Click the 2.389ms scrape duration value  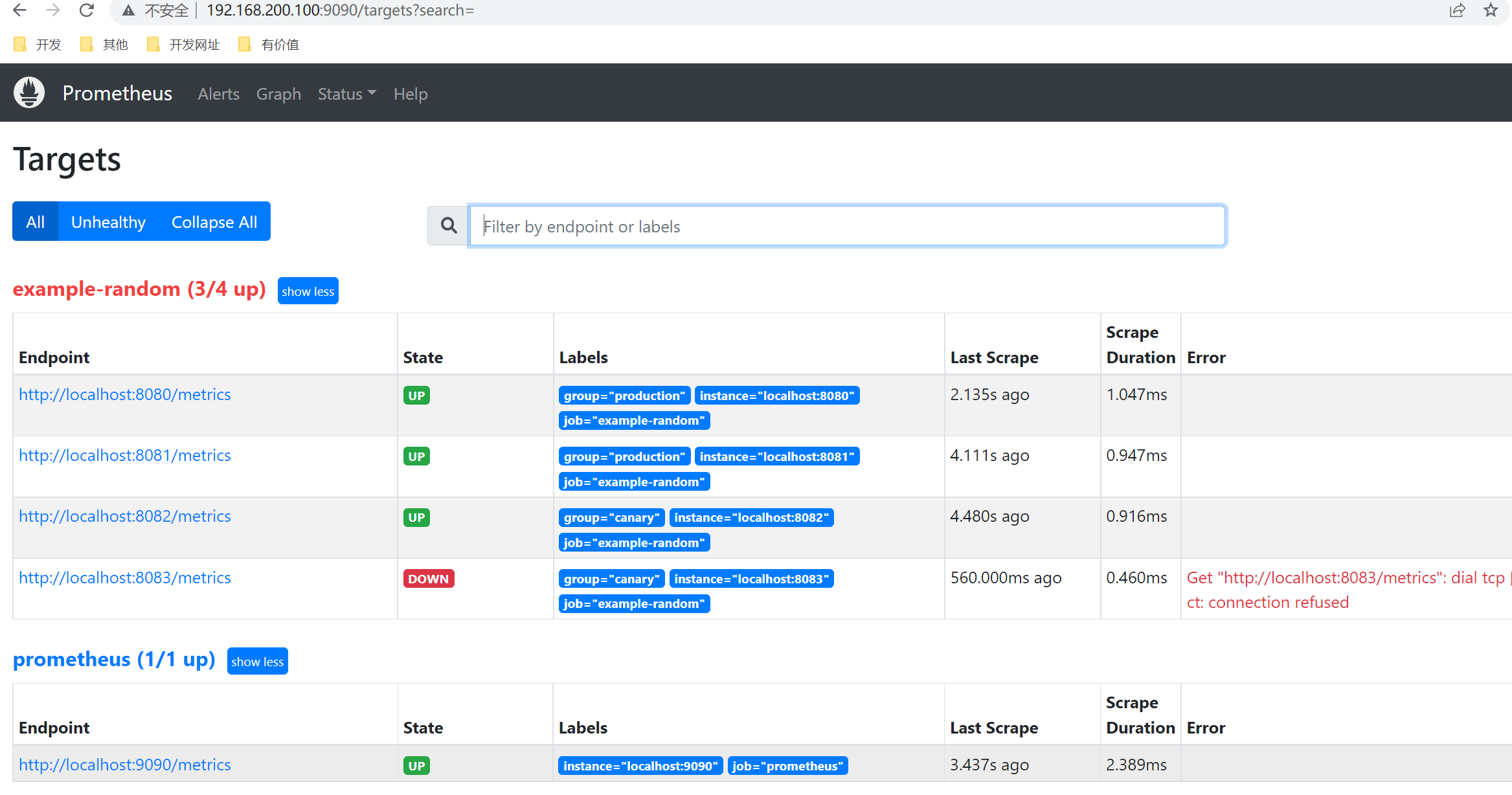click(x=1136, y=765)
